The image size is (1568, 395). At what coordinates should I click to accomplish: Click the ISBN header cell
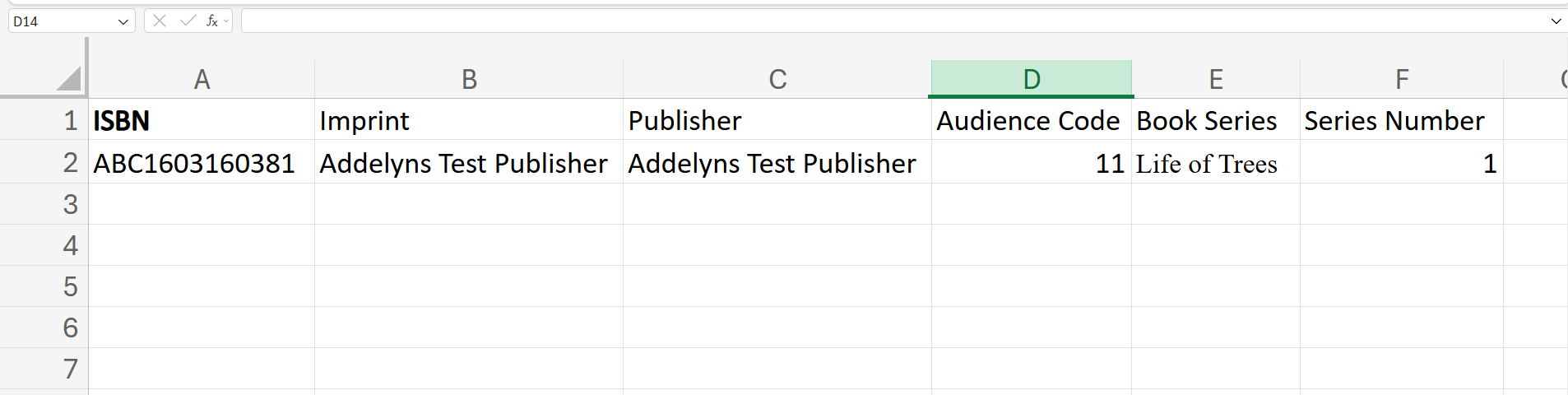202,121
